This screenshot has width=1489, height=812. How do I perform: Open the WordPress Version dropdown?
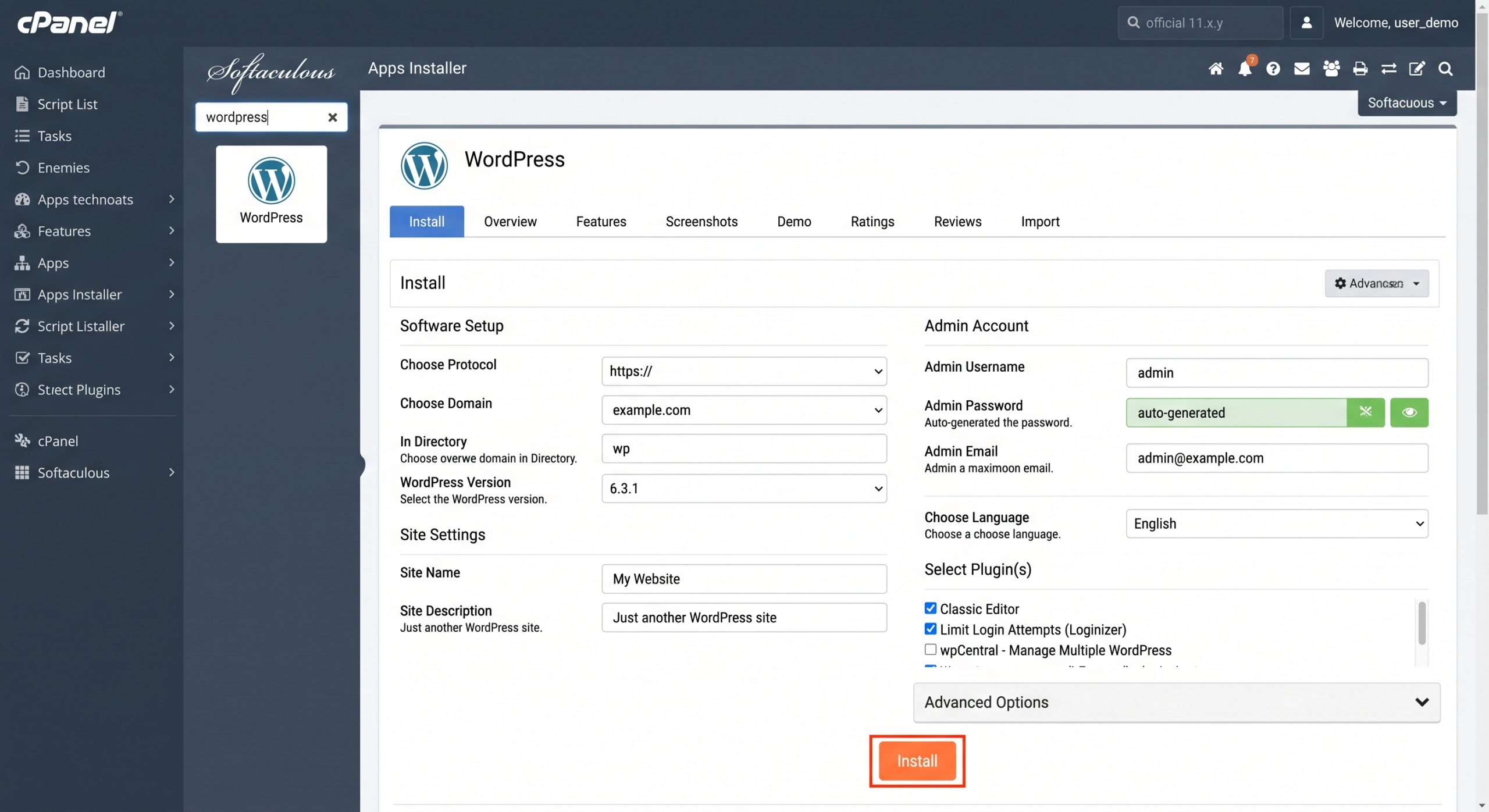point(744,489)
